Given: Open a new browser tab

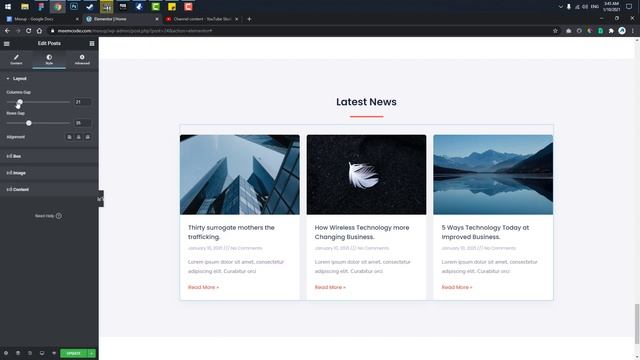Looking at the screenshot, I should [x=249, y=19].
